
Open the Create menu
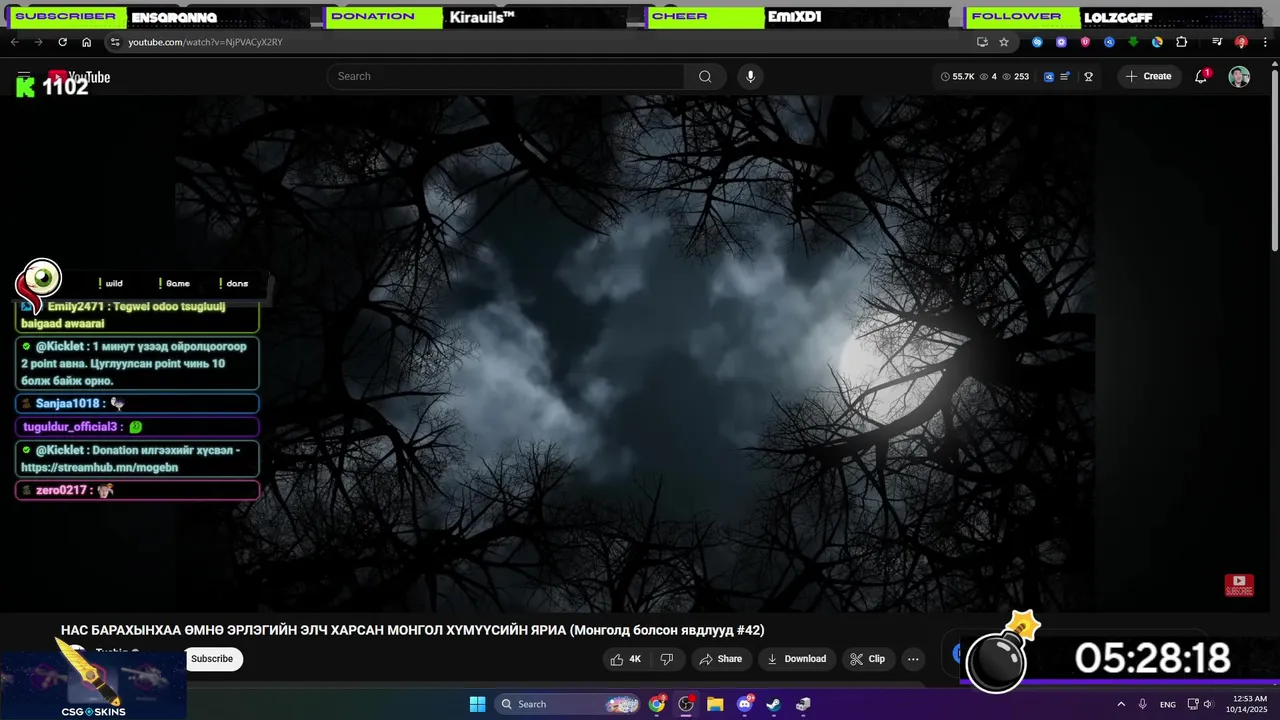click(x=1149, y=76)
